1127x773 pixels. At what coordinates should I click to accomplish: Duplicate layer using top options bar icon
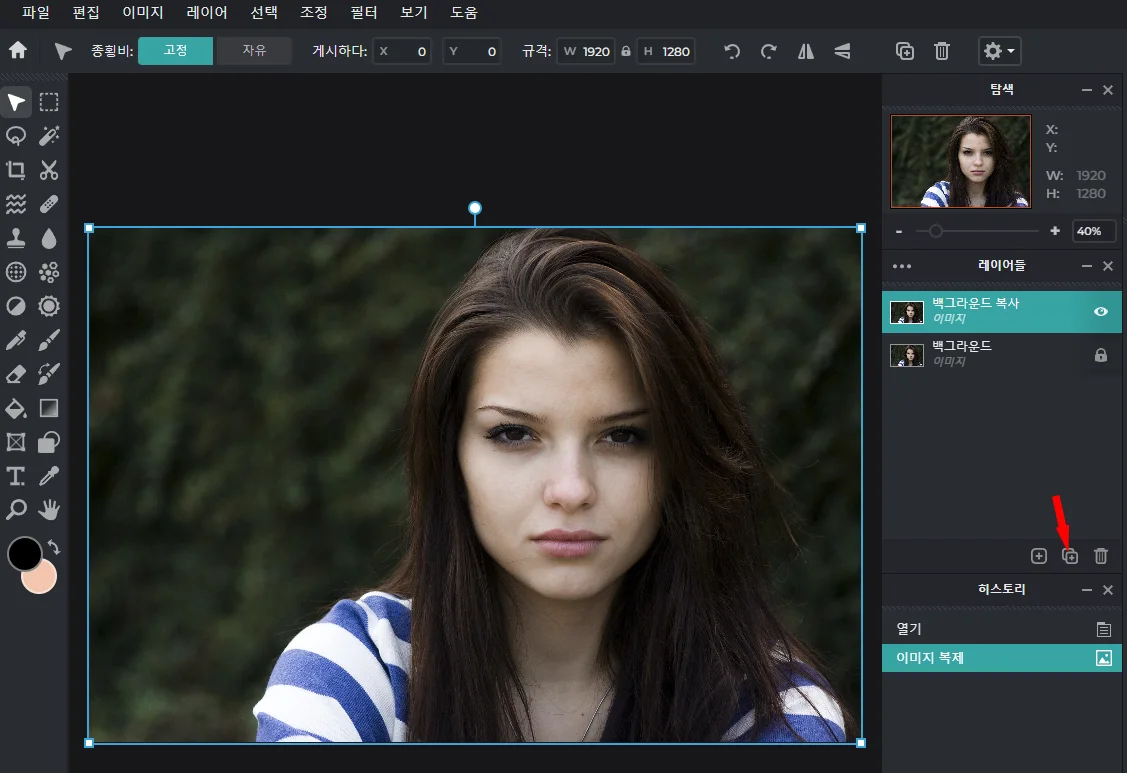coord(905,51)
